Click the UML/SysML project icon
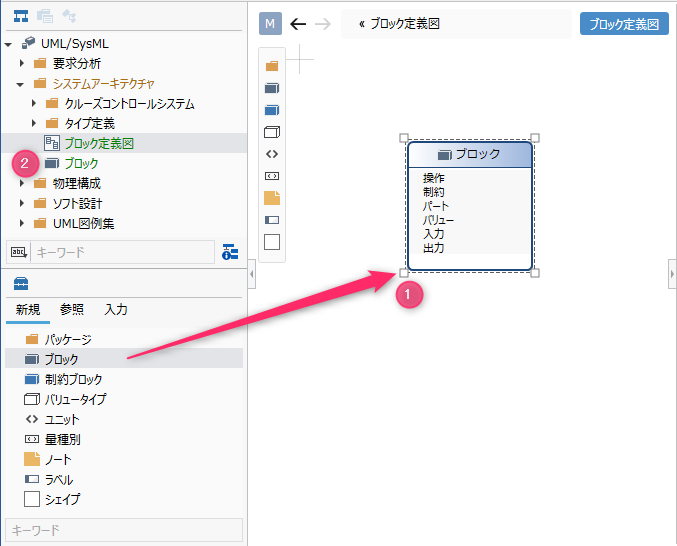Screen dimensions: 677x546 (28, 43)
